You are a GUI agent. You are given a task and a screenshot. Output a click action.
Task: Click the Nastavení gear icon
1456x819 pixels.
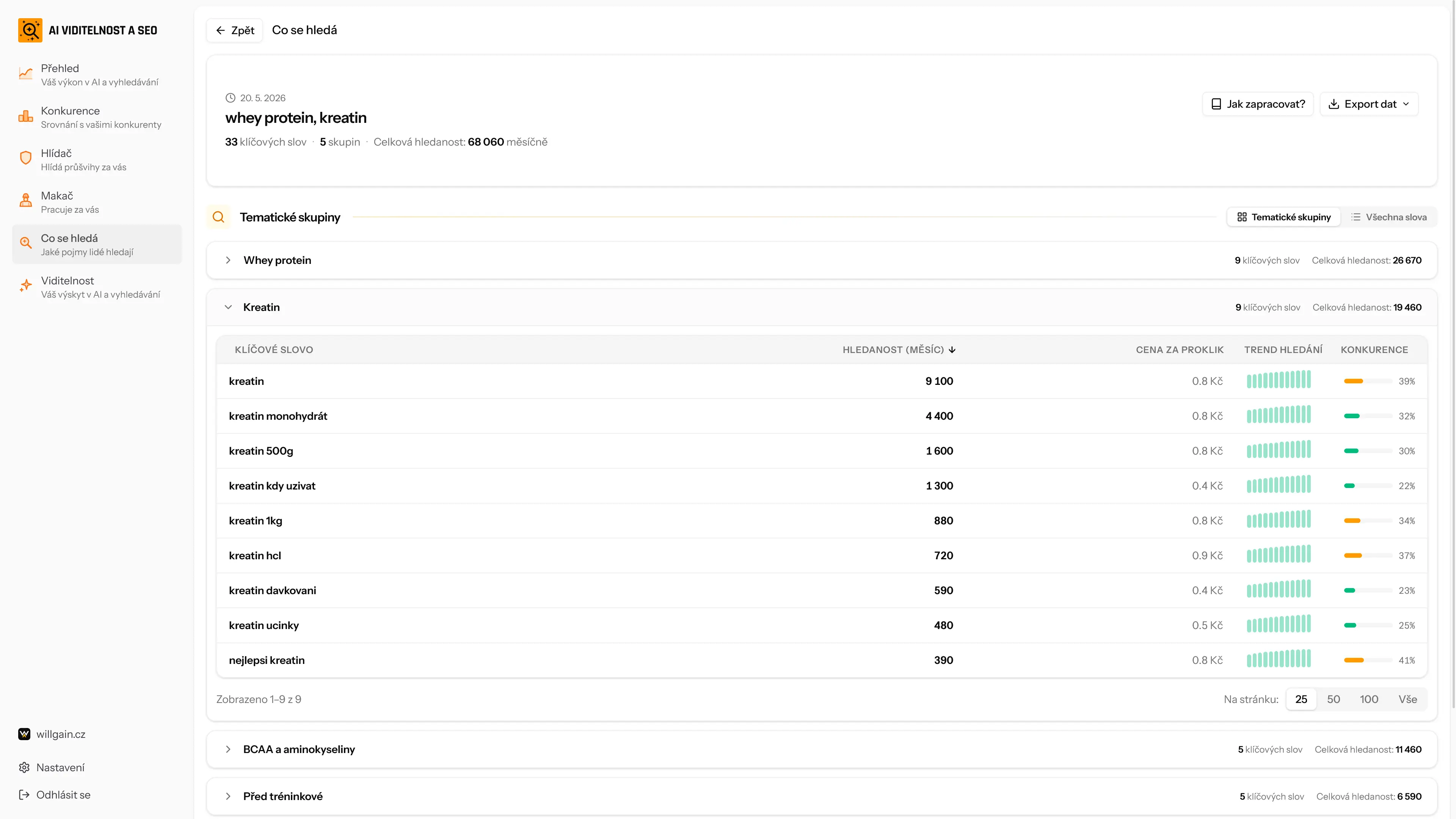tap(24, 767)
